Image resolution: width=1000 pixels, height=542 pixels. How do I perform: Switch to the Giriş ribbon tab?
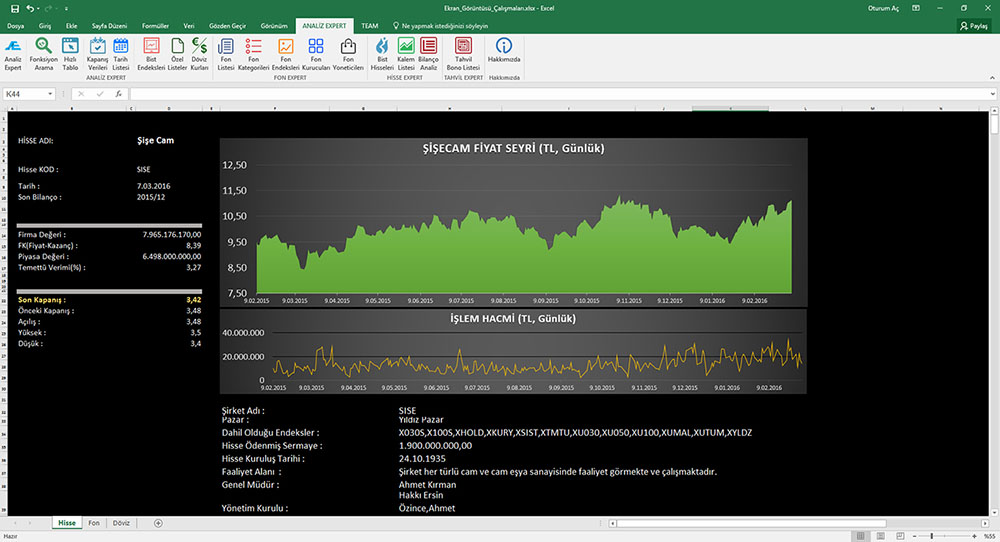(45, 26)
